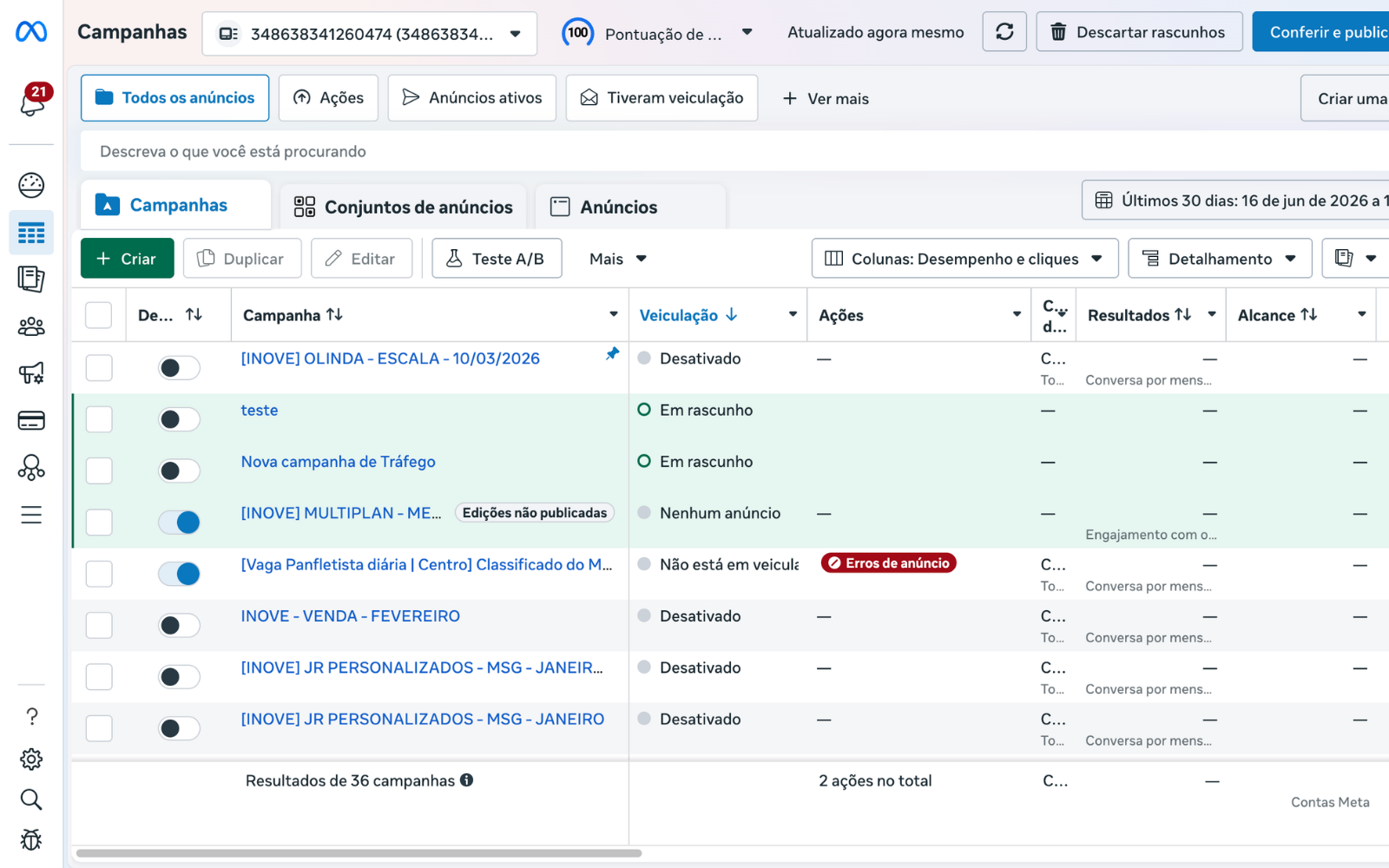Click the green Criar button
1389x868 pixels.
(x=128, y=259)
